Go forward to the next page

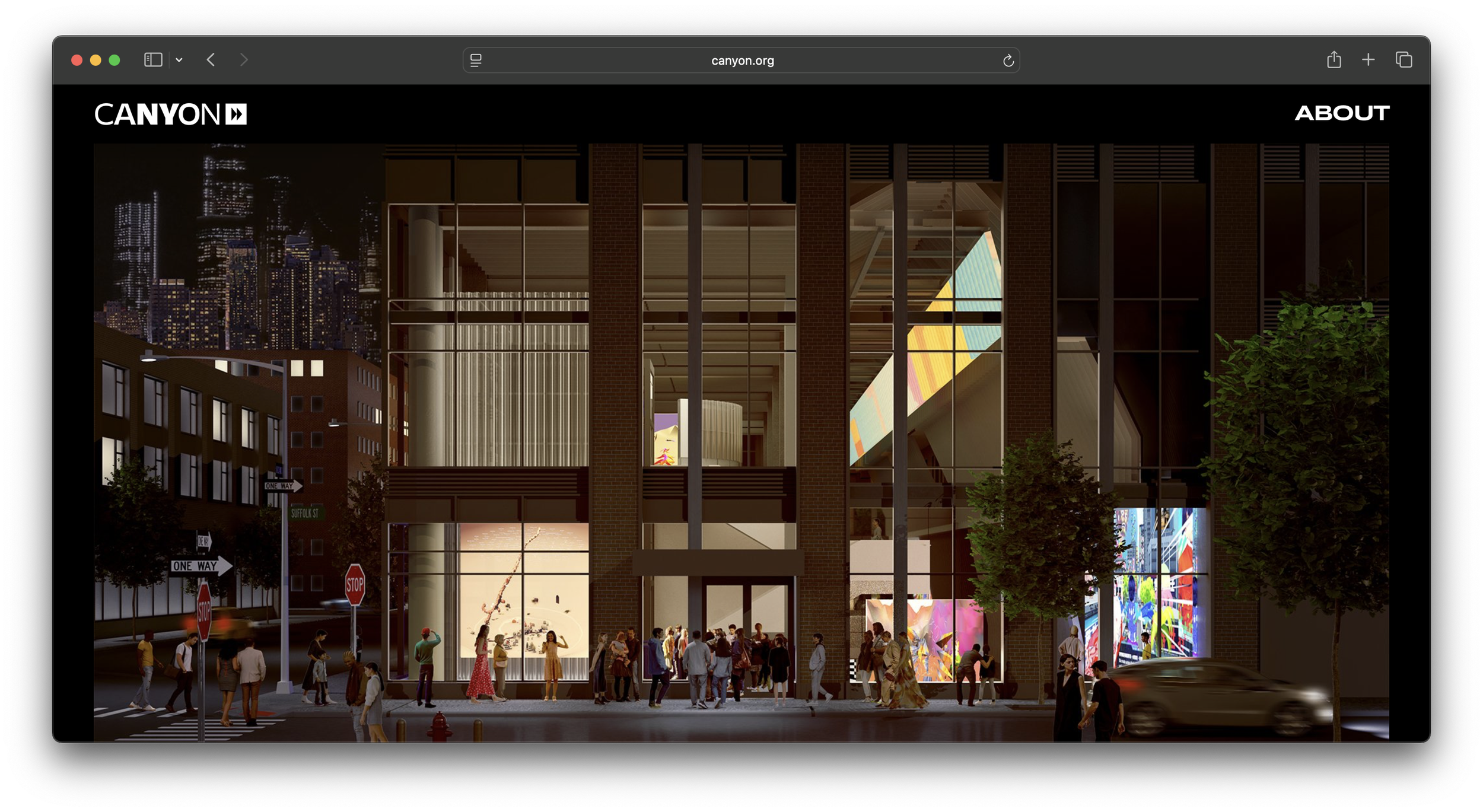(x=243, y=60)
